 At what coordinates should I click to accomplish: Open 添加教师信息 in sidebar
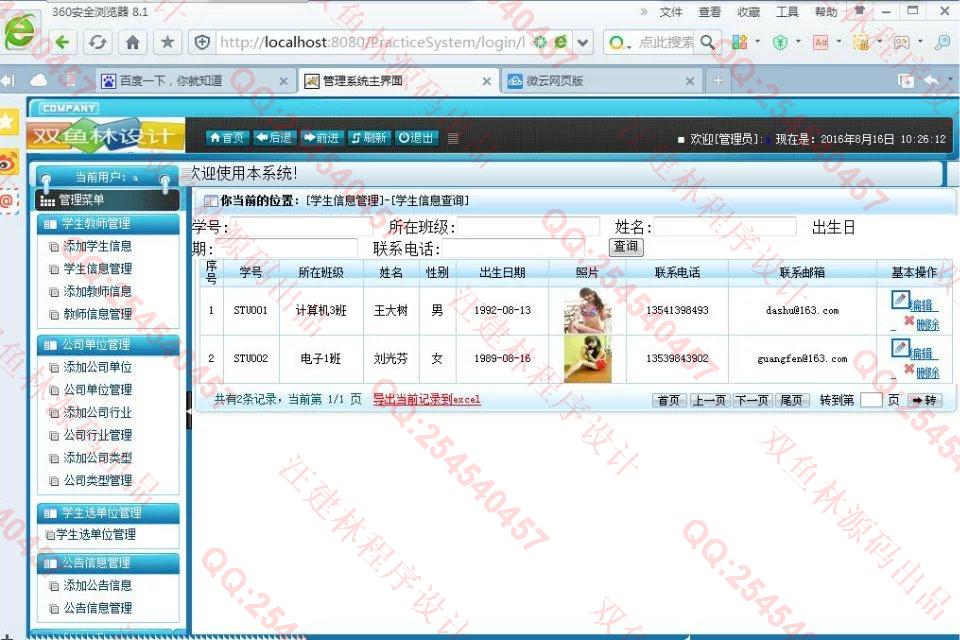point(97,292)
